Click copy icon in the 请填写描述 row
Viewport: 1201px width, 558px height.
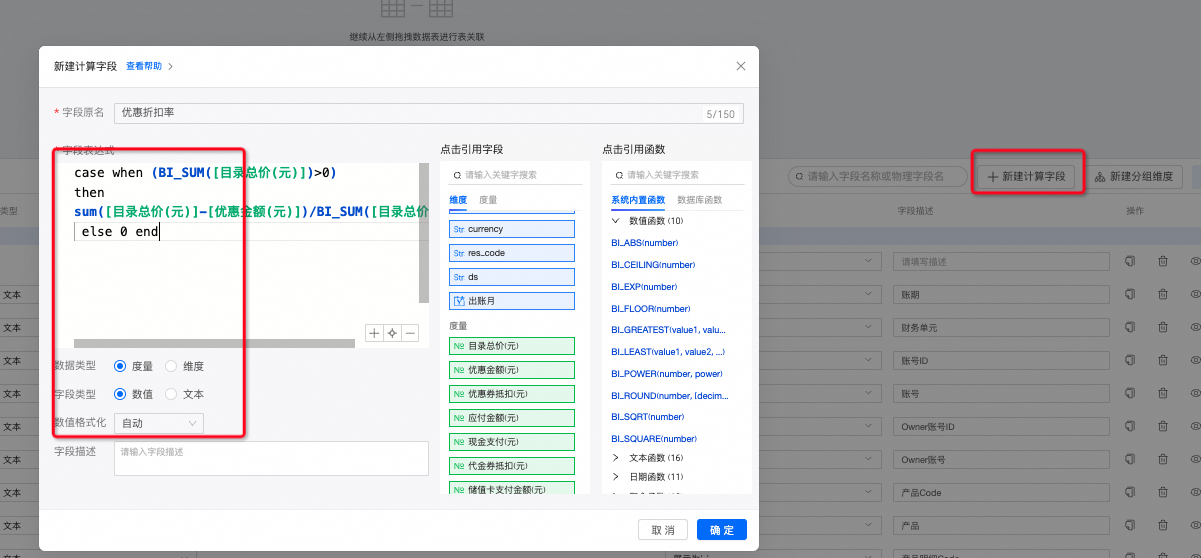(1130, 261)
